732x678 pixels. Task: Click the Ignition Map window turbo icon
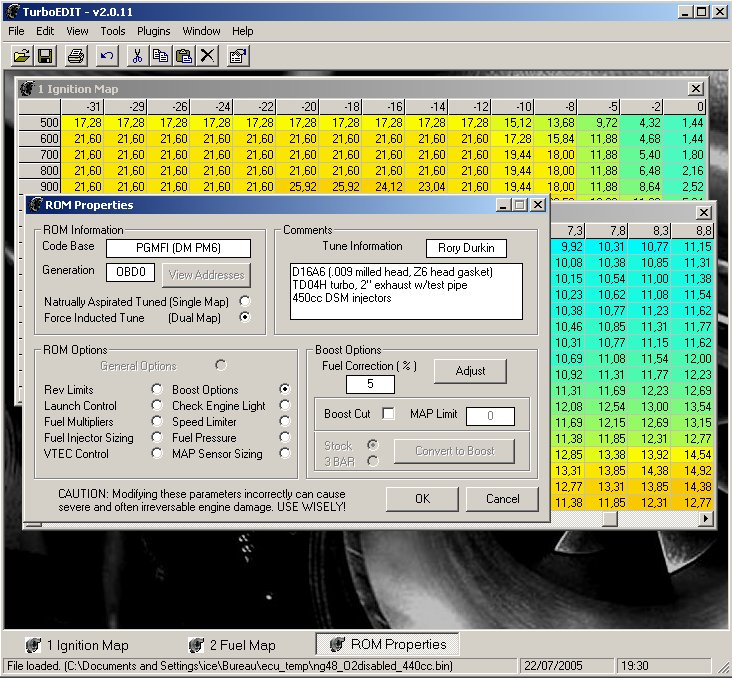(x=27, y=88)
